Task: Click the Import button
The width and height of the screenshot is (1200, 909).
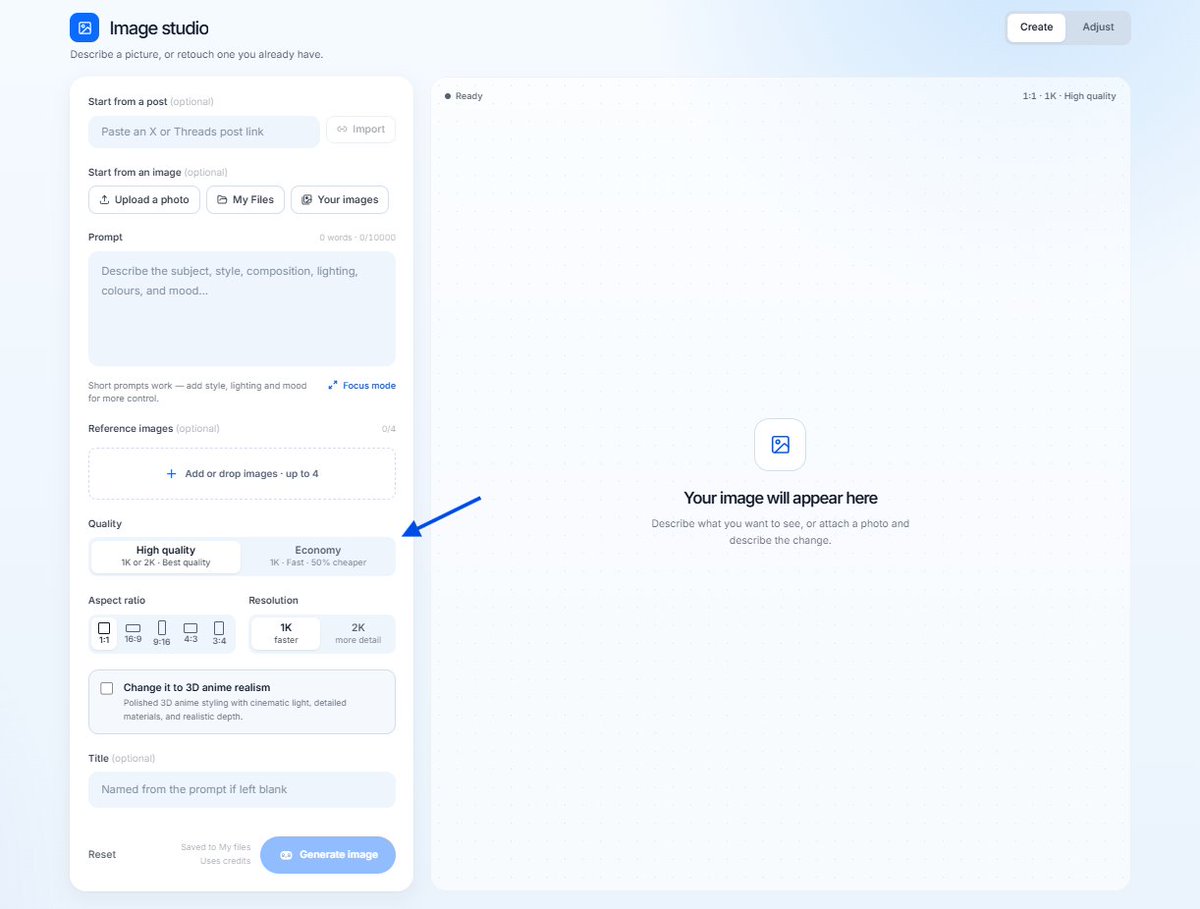Action: pyautogui.click(x=361, y=129)
